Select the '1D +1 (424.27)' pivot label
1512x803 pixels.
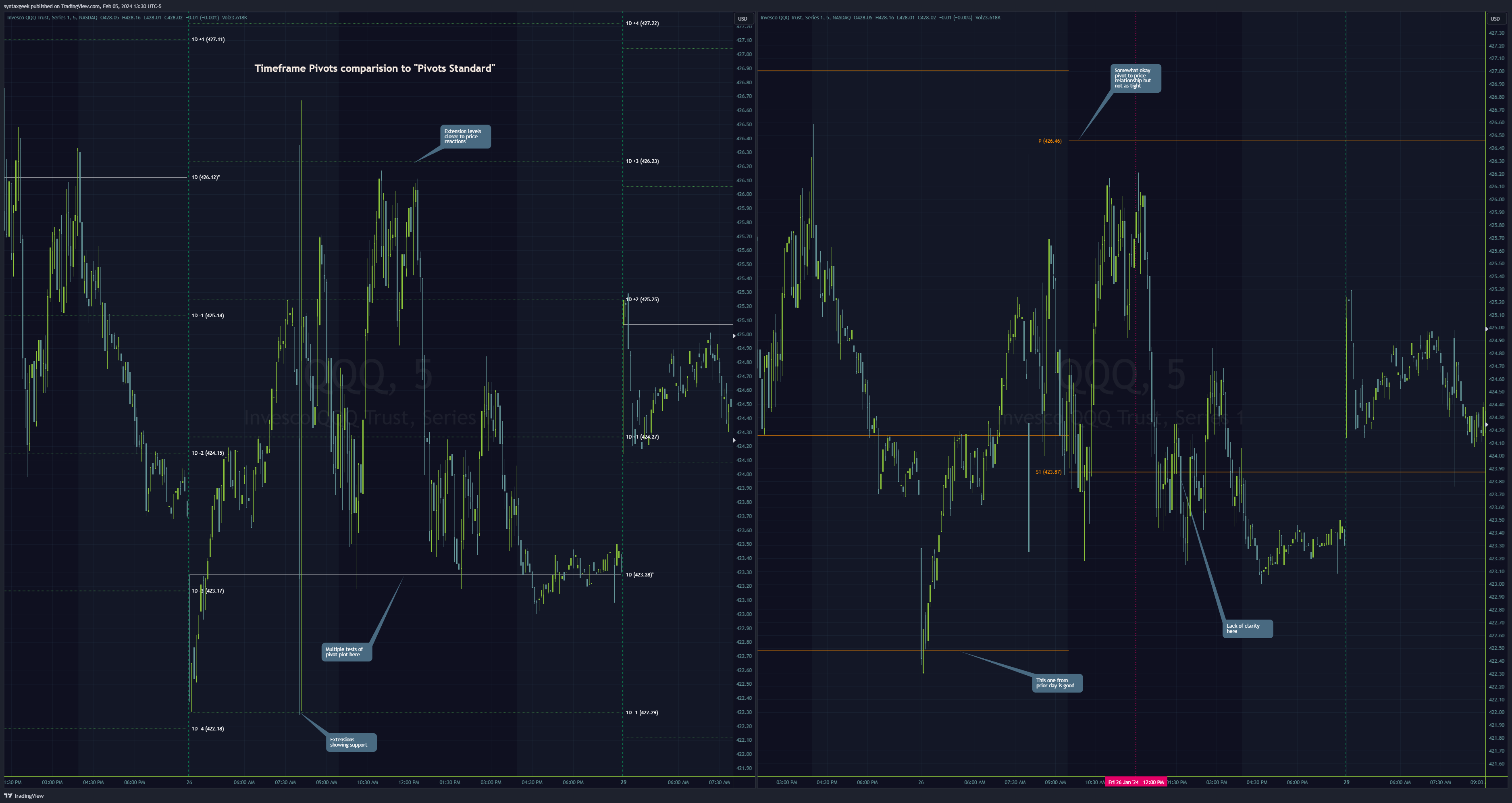pyautogui.click(x=642, y=437)
